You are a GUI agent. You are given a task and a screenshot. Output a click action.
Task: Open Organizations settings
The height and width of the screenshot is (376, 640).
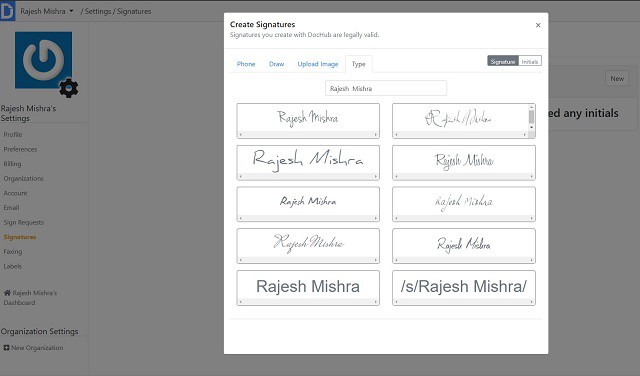[23, 178]
